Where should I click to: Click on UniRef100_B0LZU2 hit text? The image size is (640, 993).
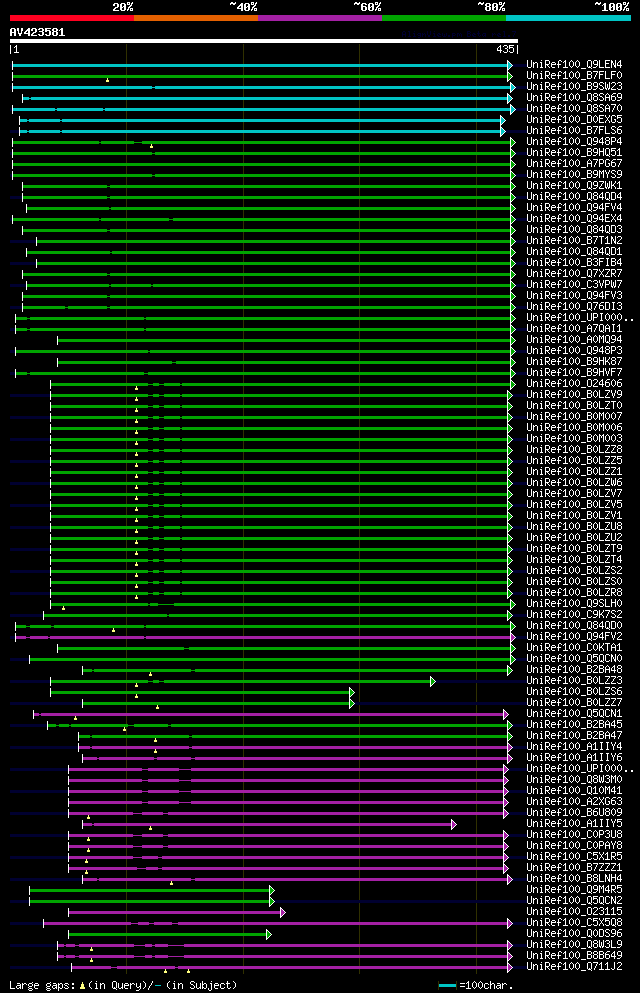574,538
